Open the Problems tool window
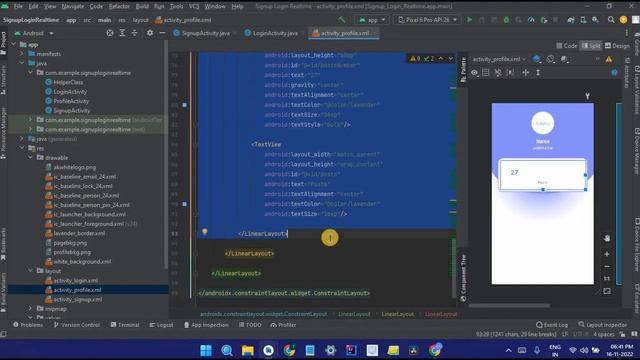This screenshot has width=640, height=360. (28, 325)
